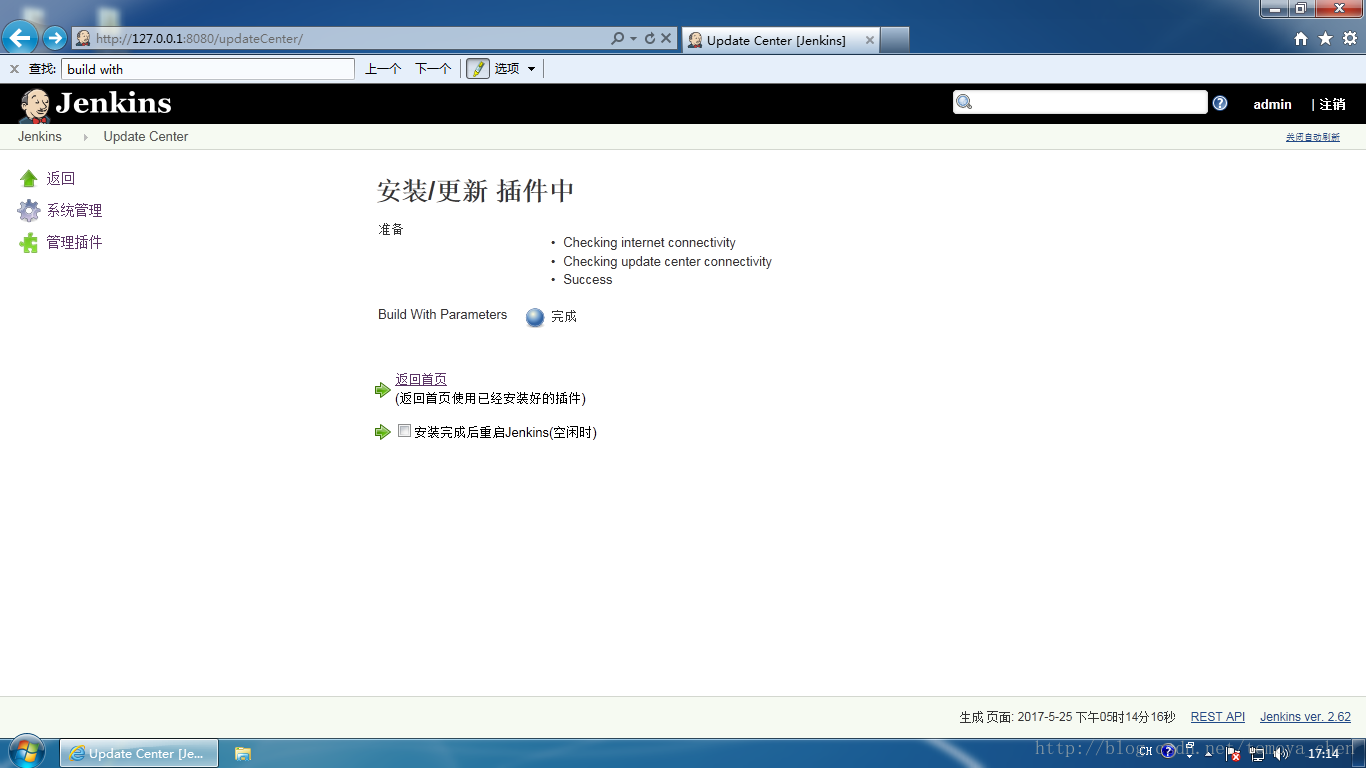Click the CH language indicator in tray
The image size is (1366, 768).
point(1145,753)
